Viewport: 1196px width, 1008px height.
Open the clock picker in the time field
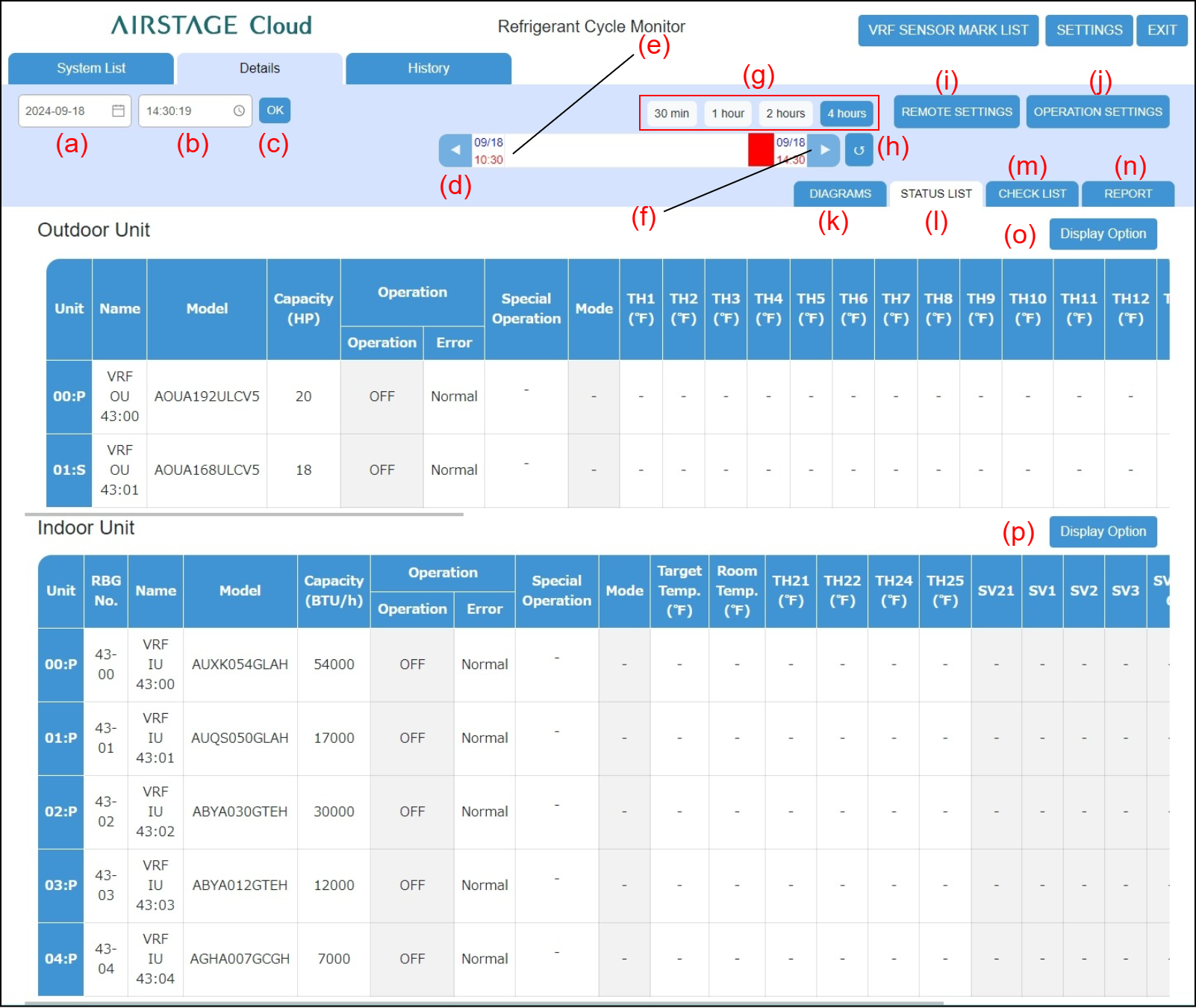point(239,111)
